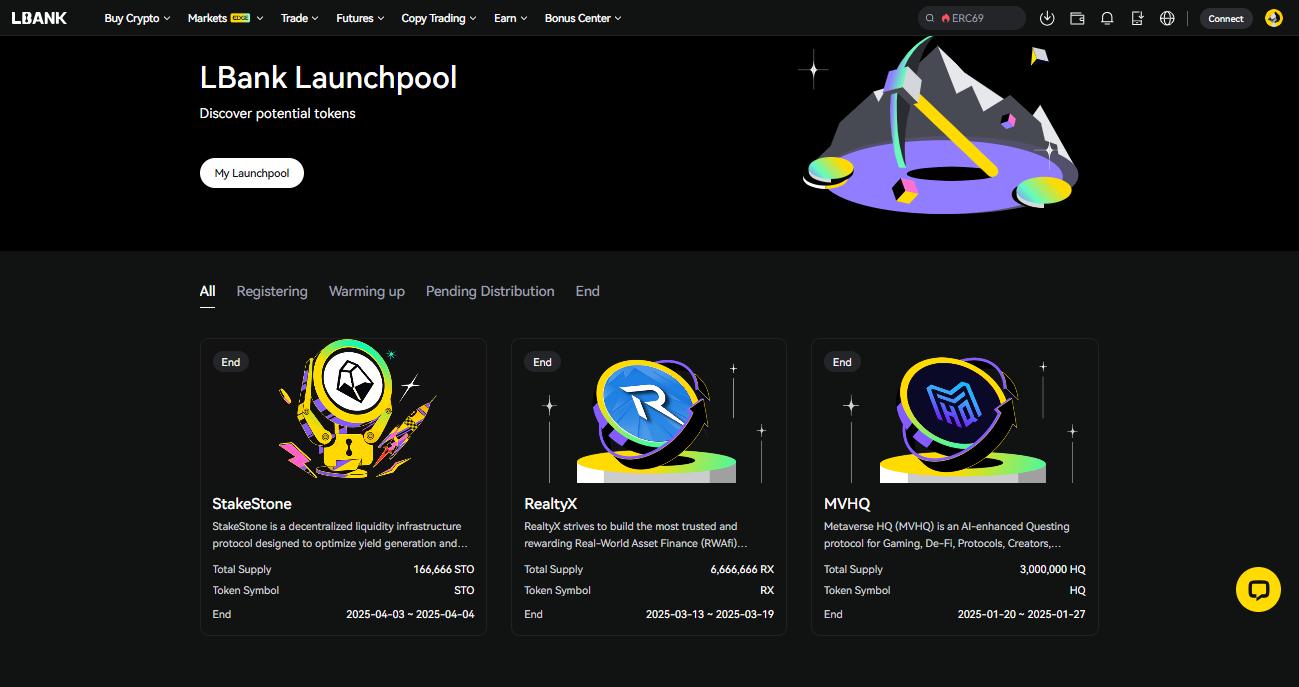Viewport: 1299px width, 687px height.
Task: Open the wallet icon in the header
Action: [1077, 18]
